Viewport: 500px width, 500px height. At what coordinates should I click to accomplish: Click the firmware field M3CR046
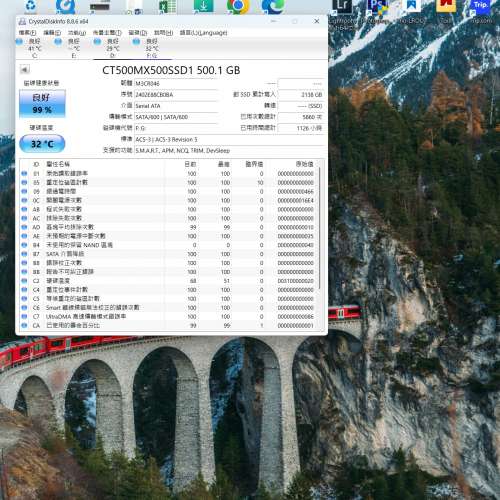[176, 83]
